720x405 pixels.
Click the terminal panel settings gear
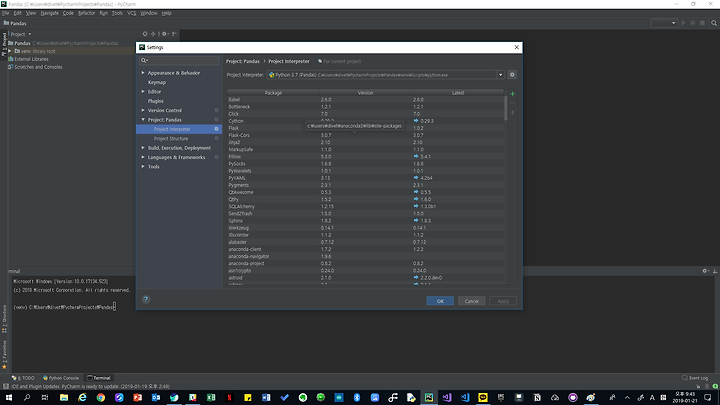tap(705, 271)
